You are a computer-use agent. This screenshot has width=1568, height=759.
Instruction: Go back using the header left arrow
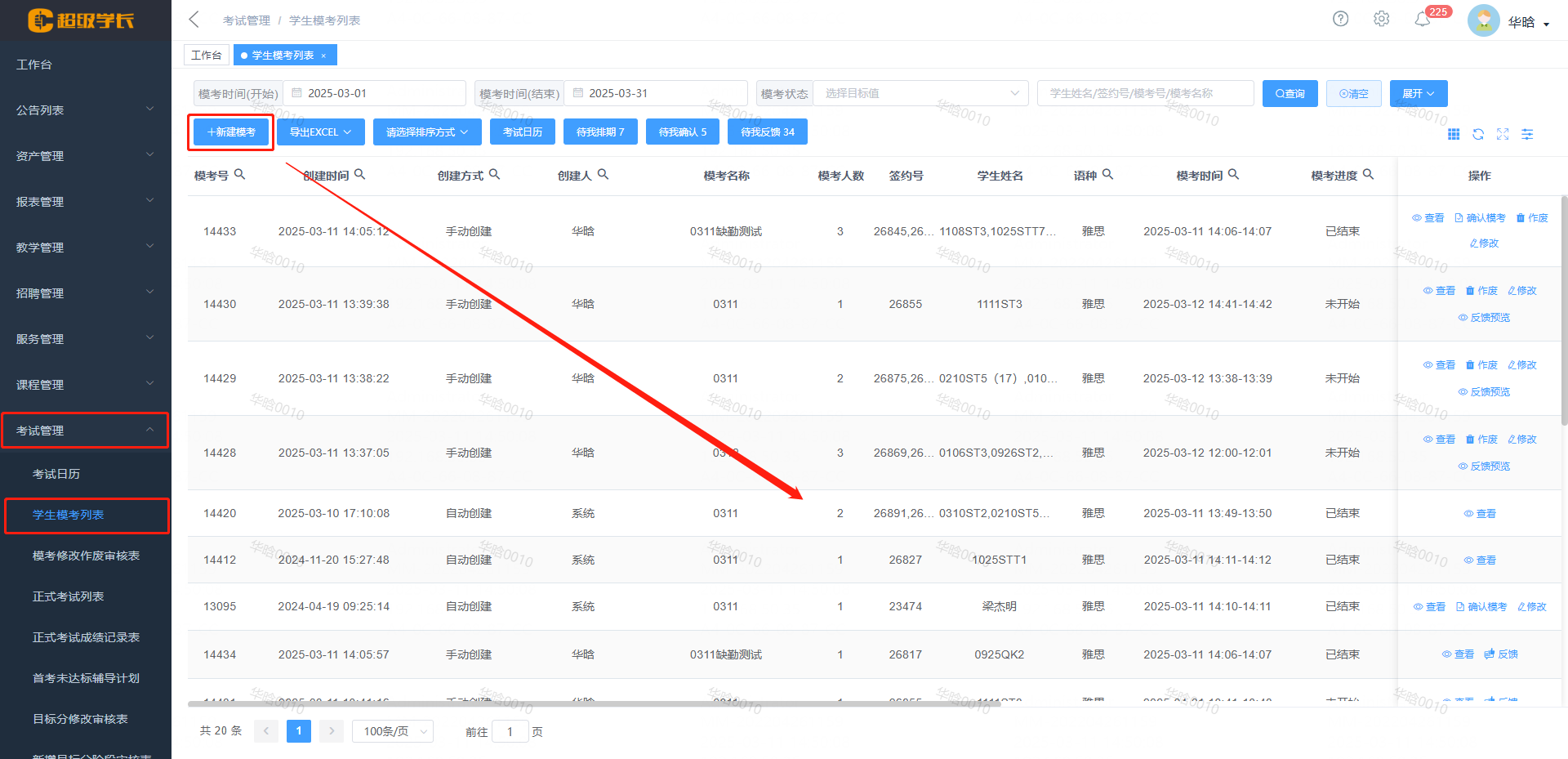click(x=194, y=20)
